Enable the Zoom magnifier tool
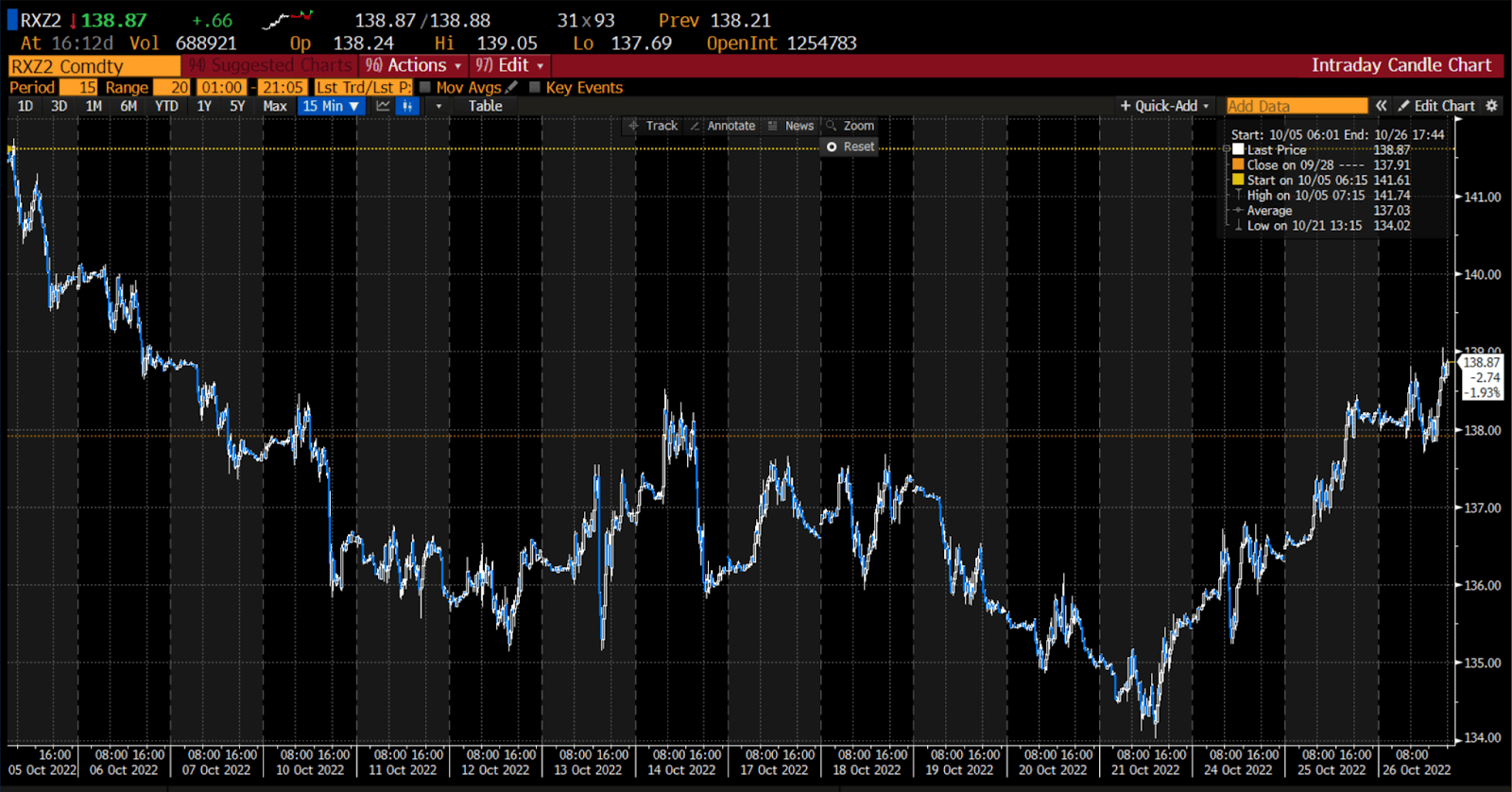This screenshot has height=792, width=1512. [850, 126]
